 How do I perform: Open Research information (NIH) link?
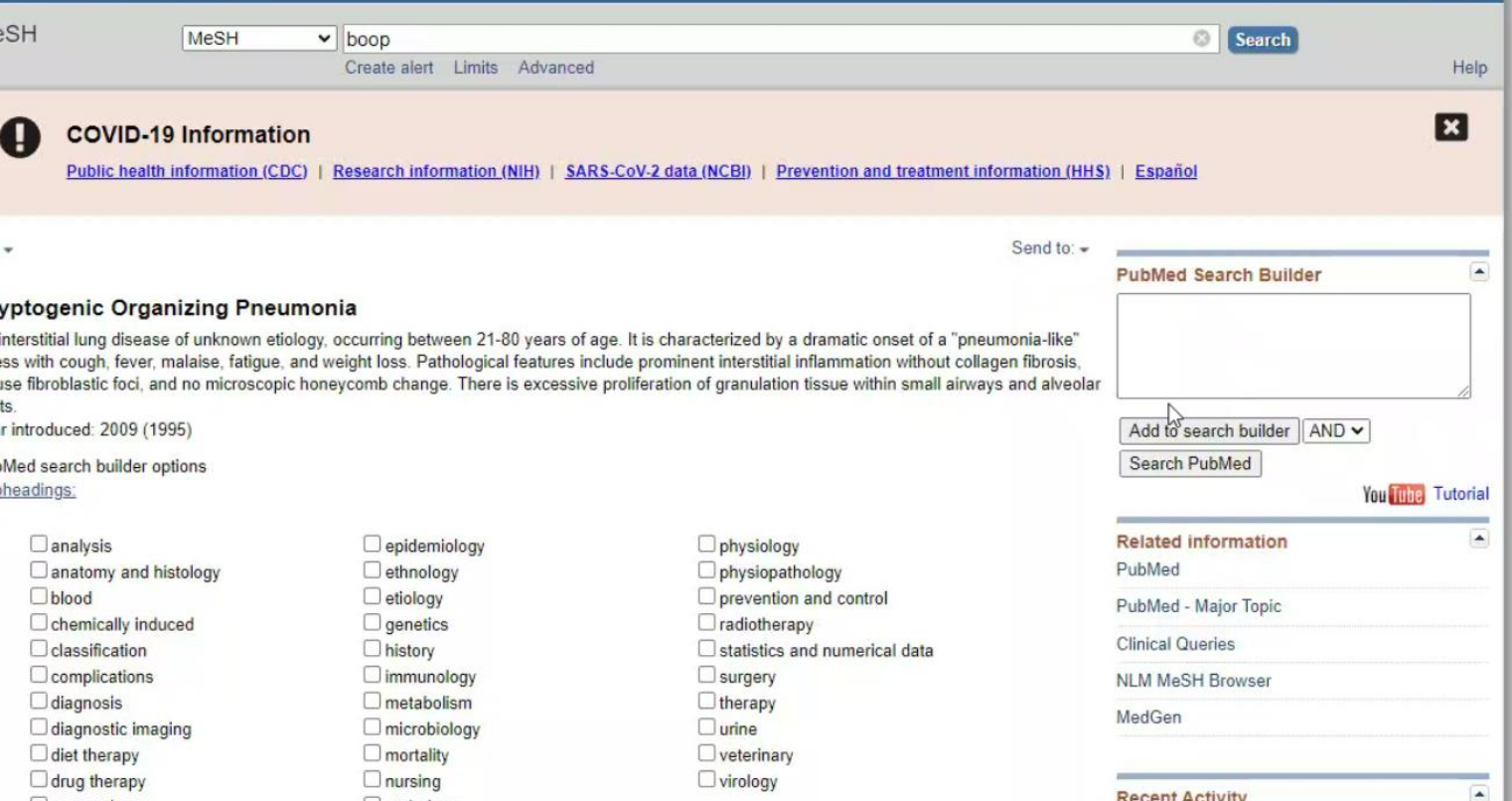pyautogui.click(x=436, y=171)
